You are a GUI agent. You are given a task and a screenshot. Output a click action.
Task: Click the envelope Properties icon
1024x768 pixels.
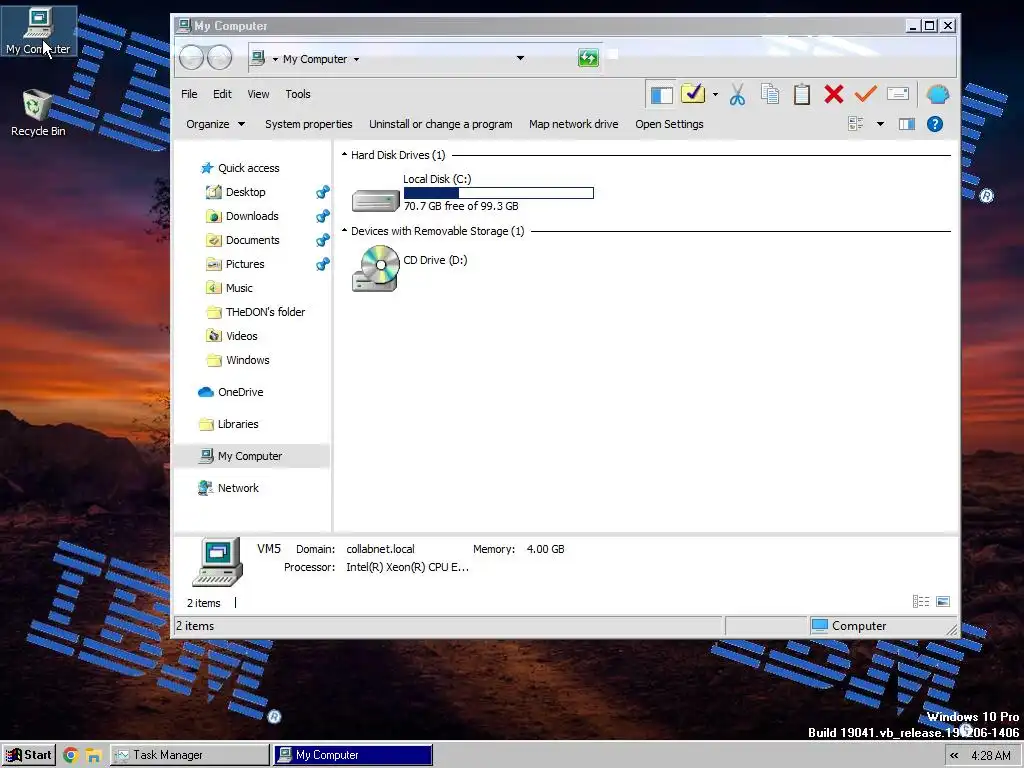point(898,94)
